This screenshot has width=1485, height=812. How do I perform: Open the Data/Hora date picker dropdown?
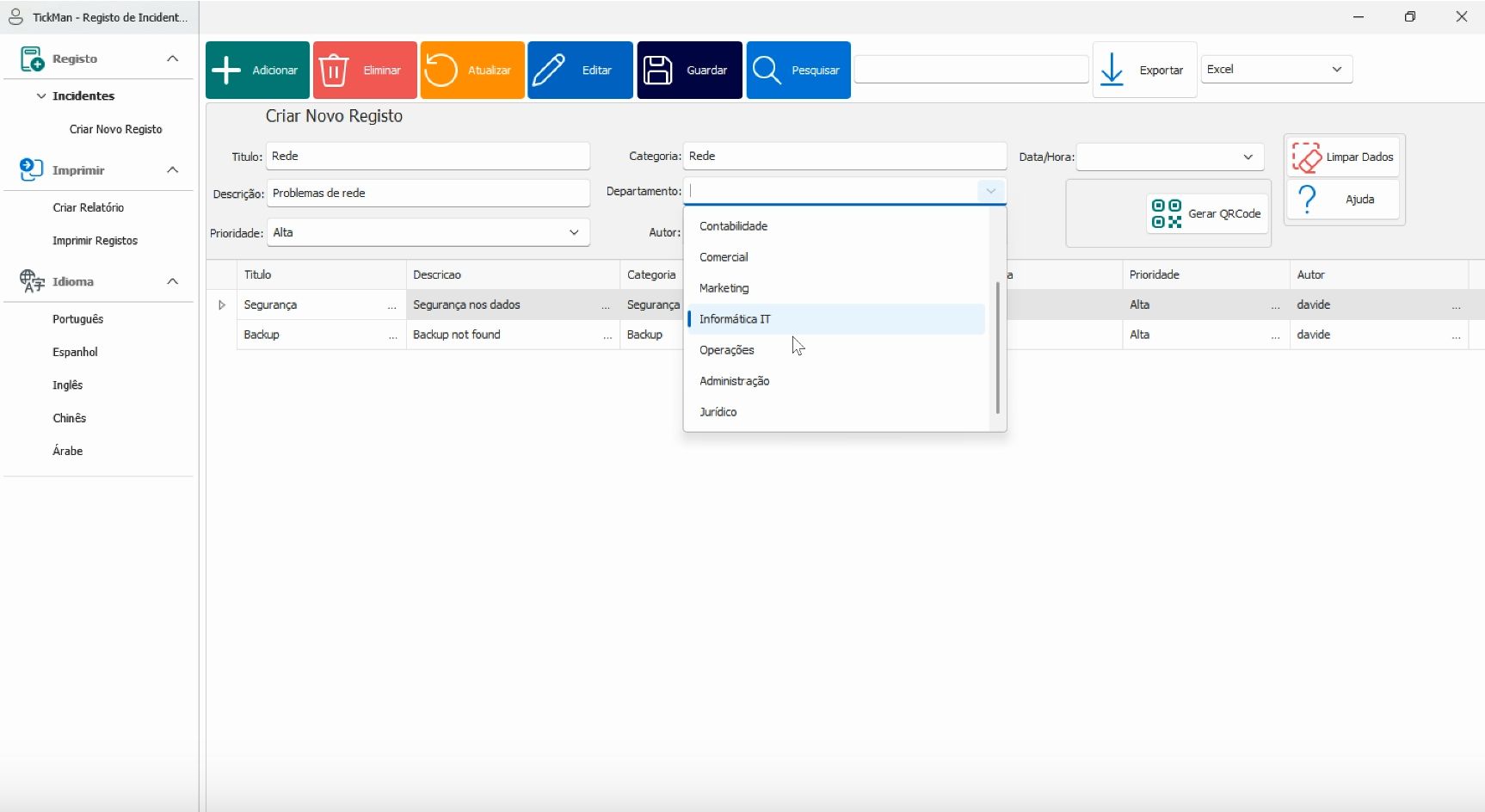(x=1248, y=157)
